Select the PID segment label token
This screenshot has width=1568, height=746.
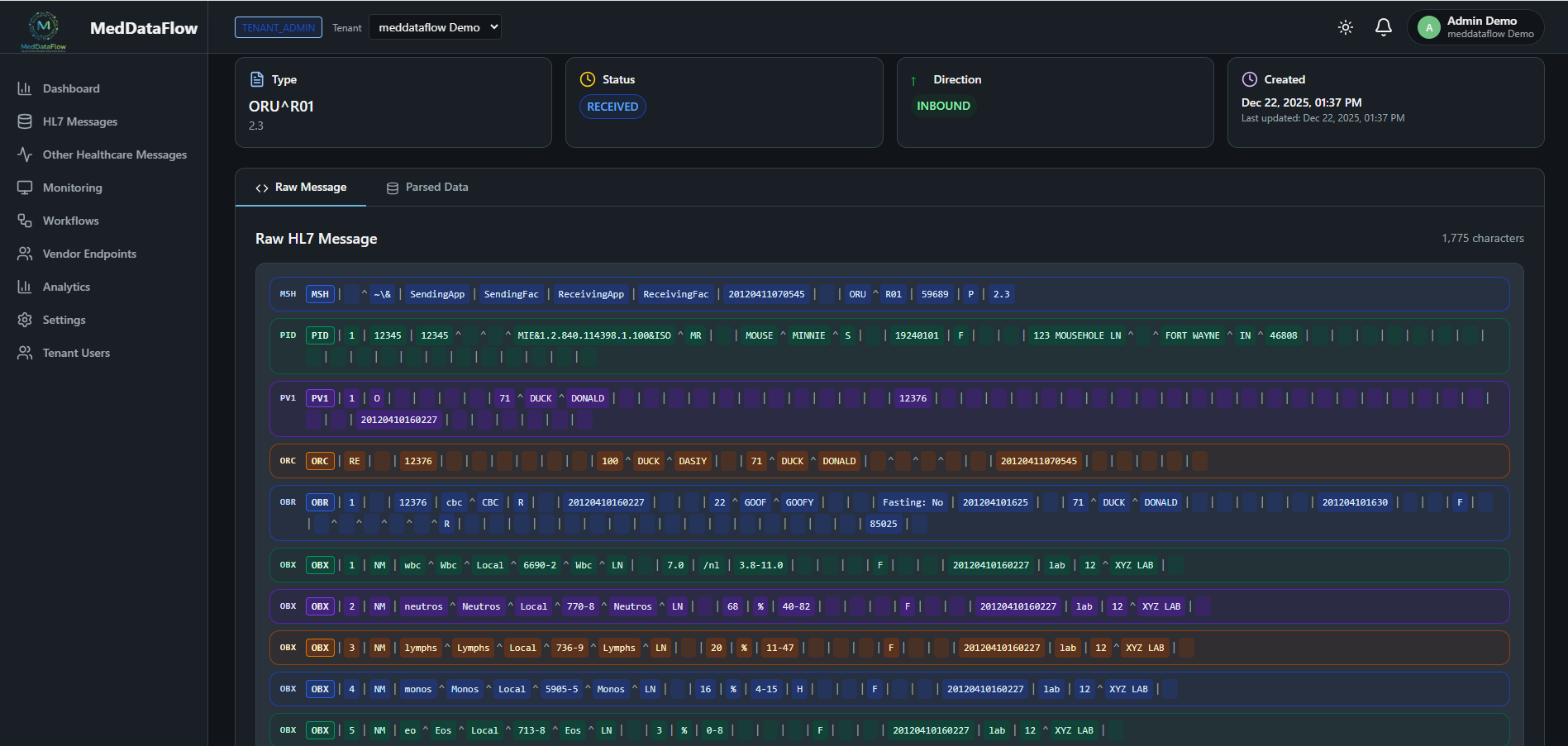[x=320, y=335]
